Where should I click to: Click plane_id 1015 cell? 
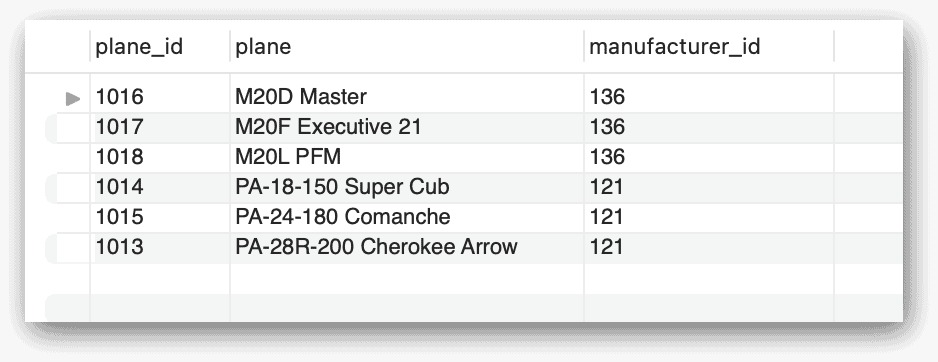[160, 218]
